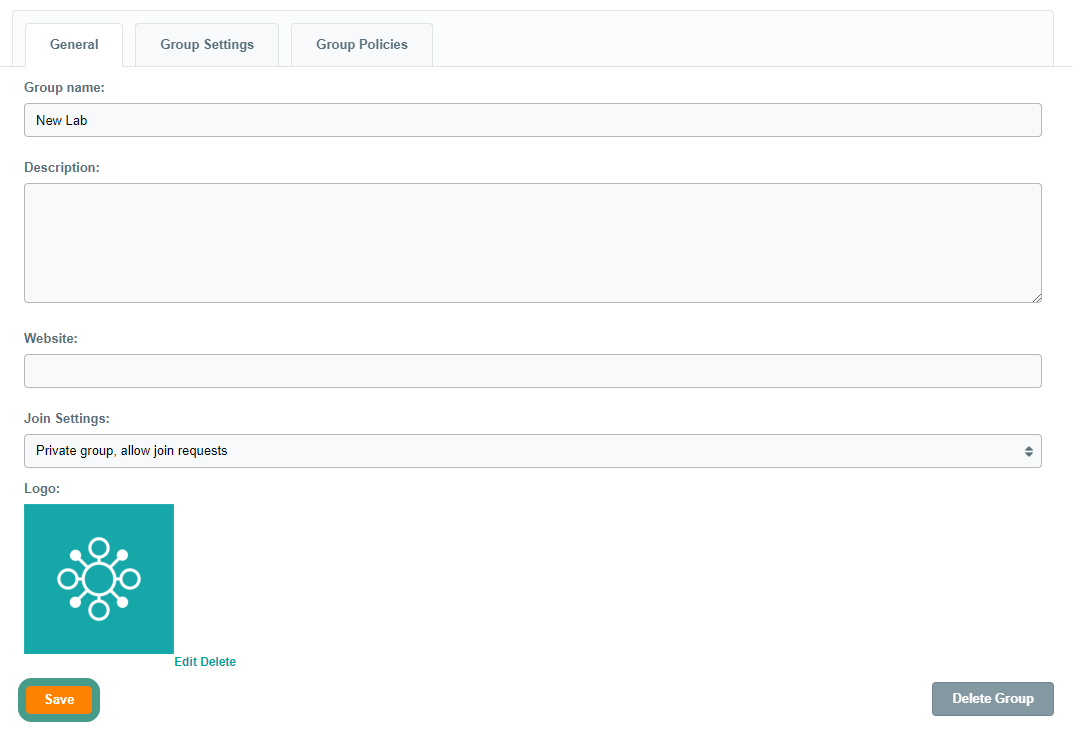Click the Delete link beside the logo
1073x734 pixels.
point(219,662)
